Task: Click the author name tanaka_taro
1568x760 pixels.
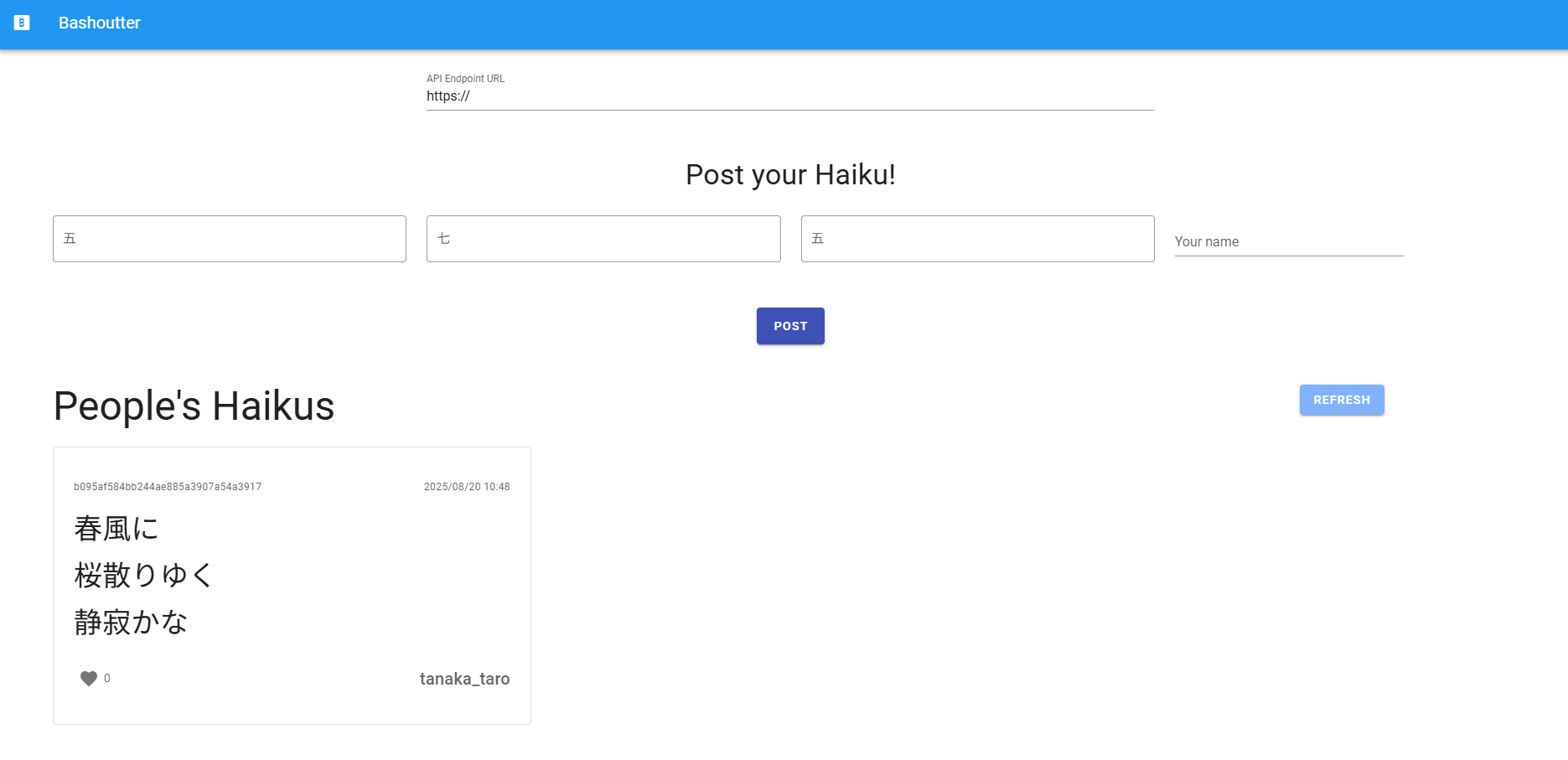Action: pyautogui.click(x=464, y=679)
